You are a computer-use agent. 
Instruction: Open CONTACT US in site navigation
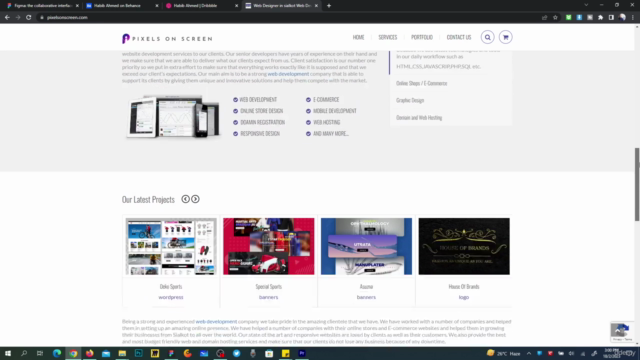tap(459, 37)
